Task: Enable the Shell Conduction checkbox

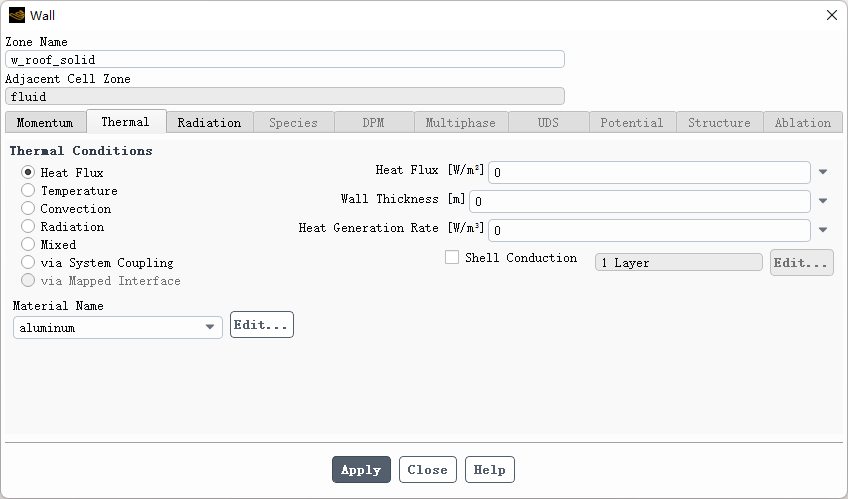Action: [x=452, y=258]
